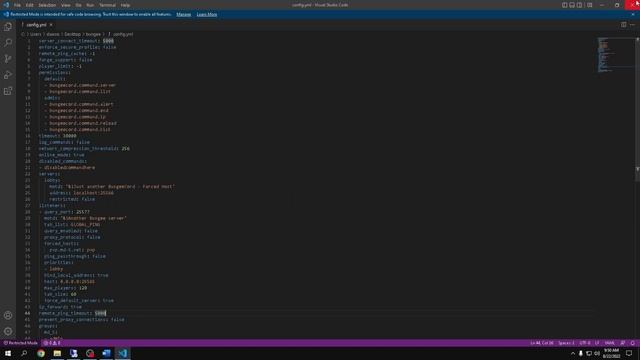Click the bungee breadcrumb segment
640x360 pixels.
click(x=93, y=34)
